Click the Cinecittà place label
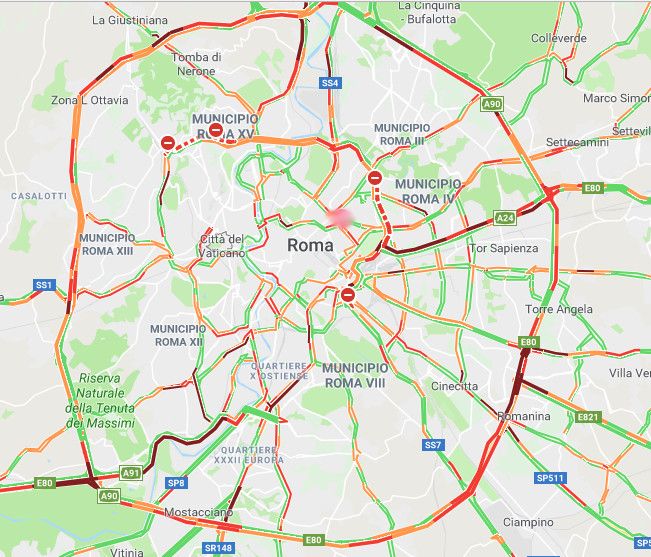The image size is (651, 557). coord(454,386)
